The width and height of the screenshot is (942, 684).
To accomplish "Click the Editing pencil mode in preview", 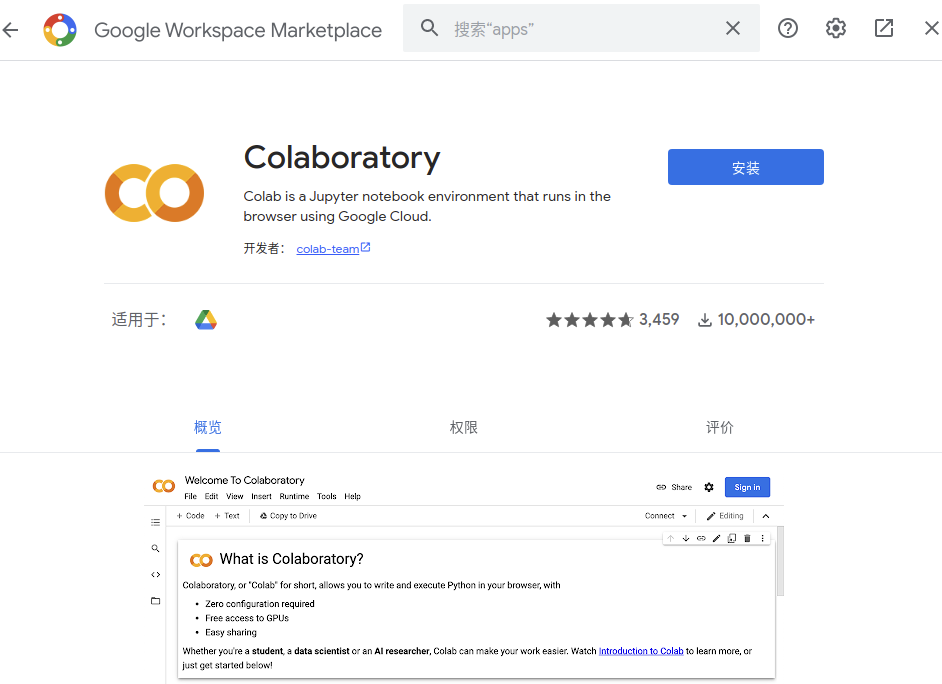I will [725, 516].
